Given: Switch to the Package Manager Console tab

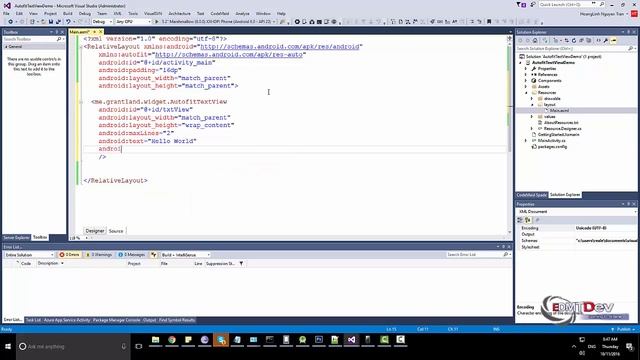Looking at the screenshot, I should (116, 320).
